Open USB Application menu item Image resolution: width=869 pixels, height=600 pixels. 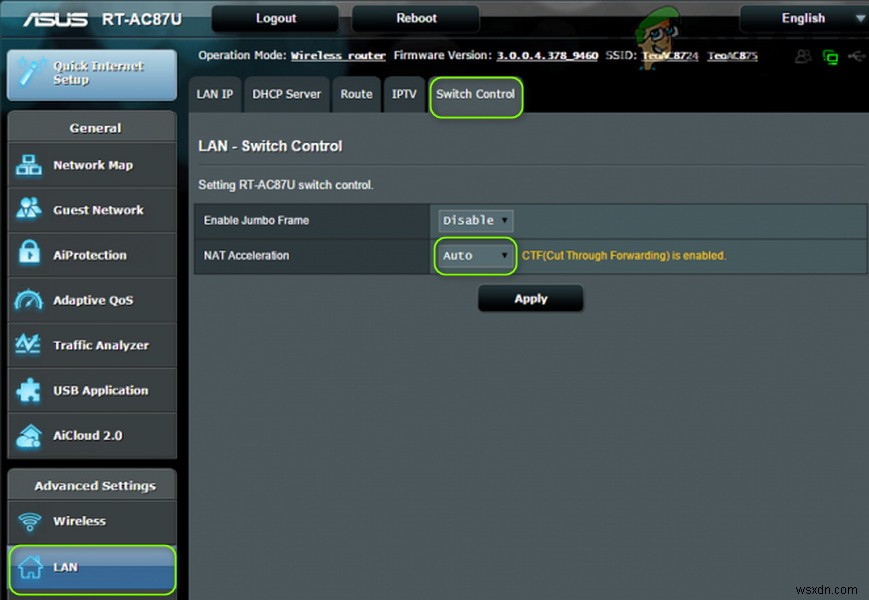tap(93, 390)
